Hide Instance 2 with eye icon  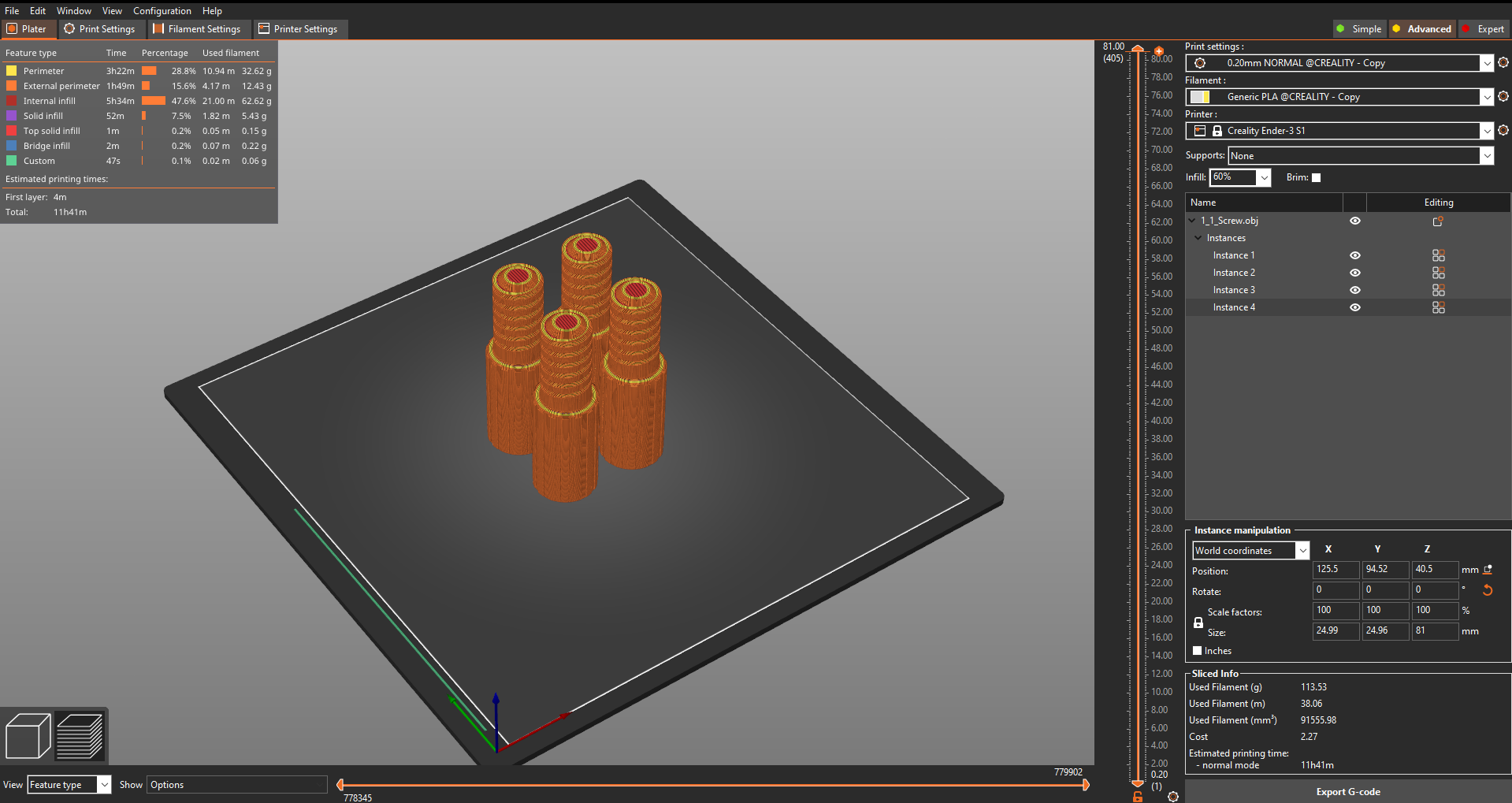pyautogui.click(x=1355, y=273)
